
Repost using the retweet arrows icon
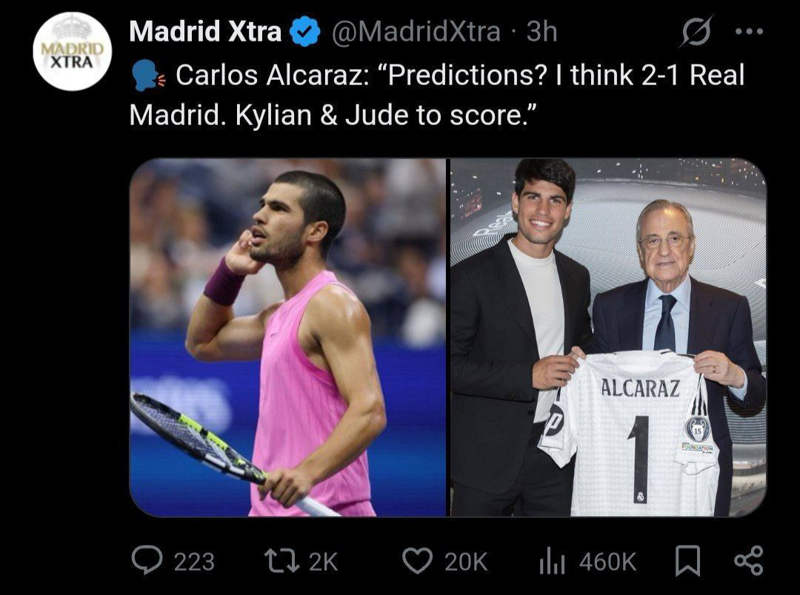point(282,561)
